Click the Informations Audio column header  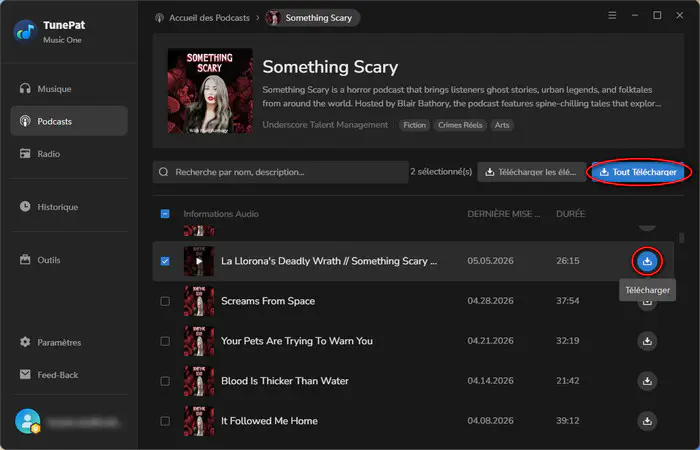[221, 214]
